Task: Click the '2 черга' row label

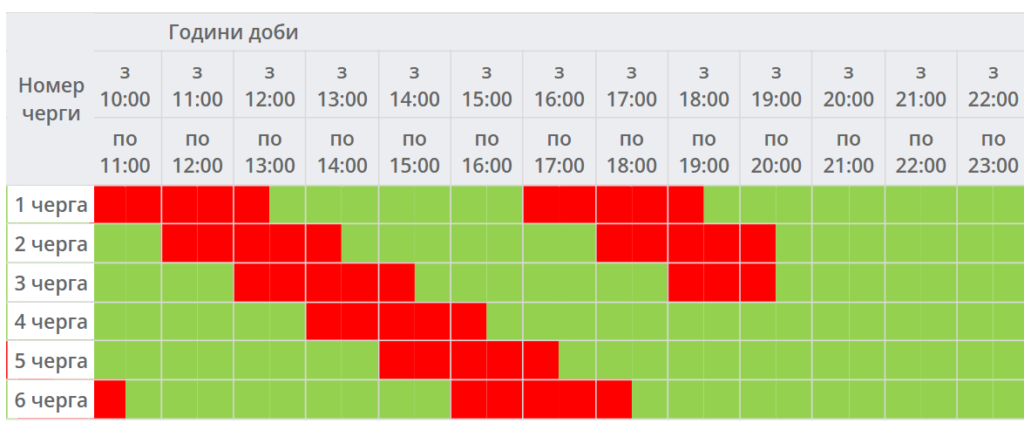Action: pyautogui.click(x=50, y=244)
